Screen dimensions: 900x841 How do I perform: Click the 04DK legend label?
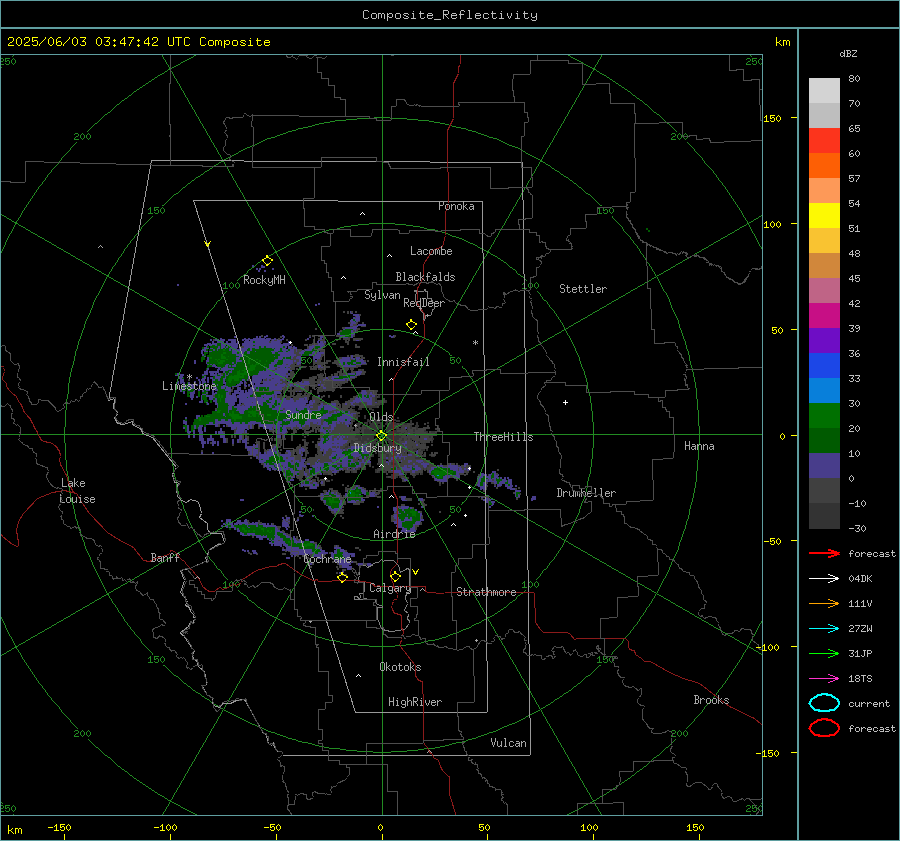point(860,578)
